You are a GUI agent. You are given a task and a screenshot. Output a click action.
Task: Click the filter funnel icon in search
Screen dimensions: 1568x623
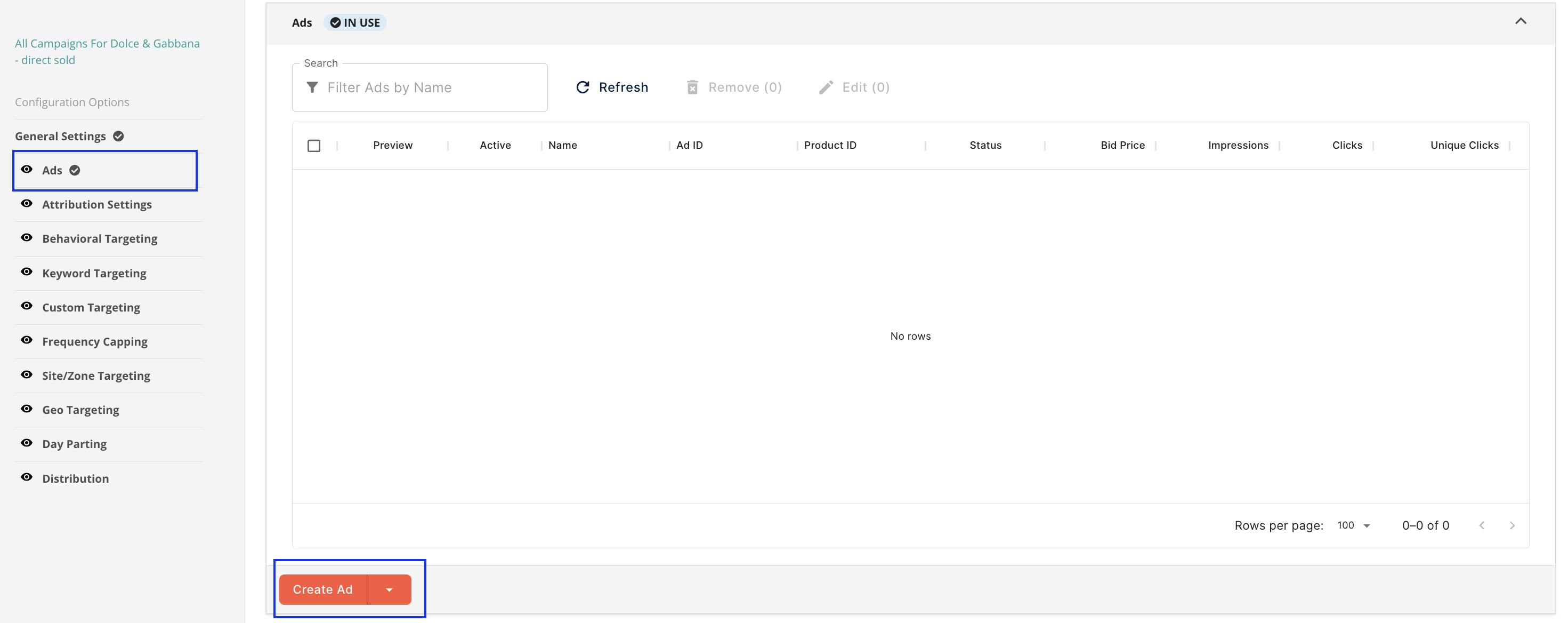(312, 87)
